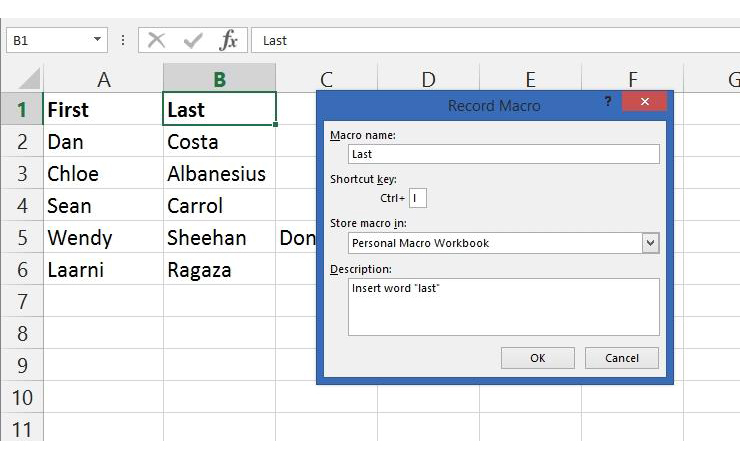Click the OK button in Record Macro
The image size is (740, 460).
538,358
